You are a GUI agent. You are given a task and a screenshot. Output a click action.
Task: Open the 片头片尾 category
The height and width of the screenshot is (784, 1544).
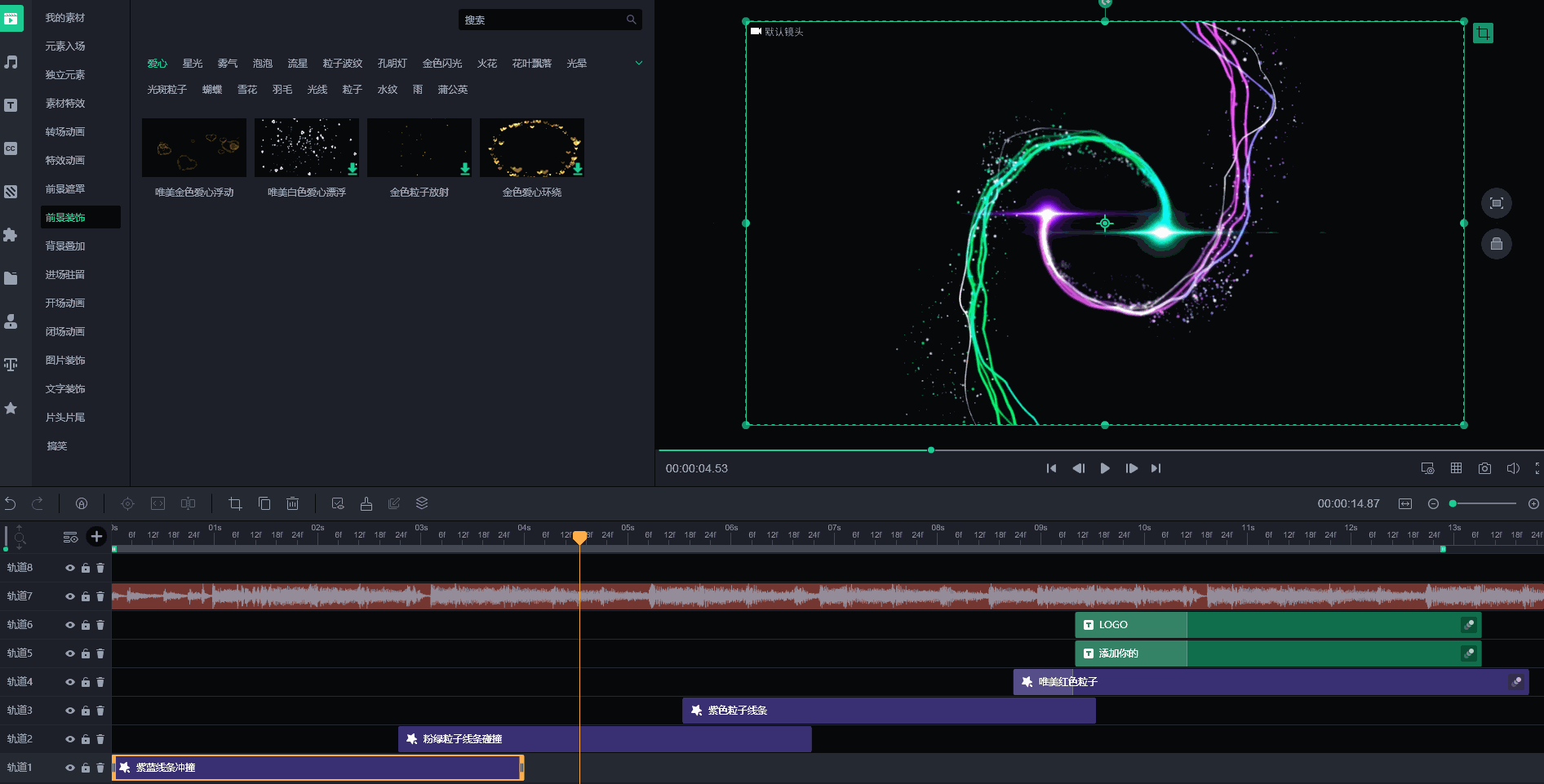click(65, 418)
